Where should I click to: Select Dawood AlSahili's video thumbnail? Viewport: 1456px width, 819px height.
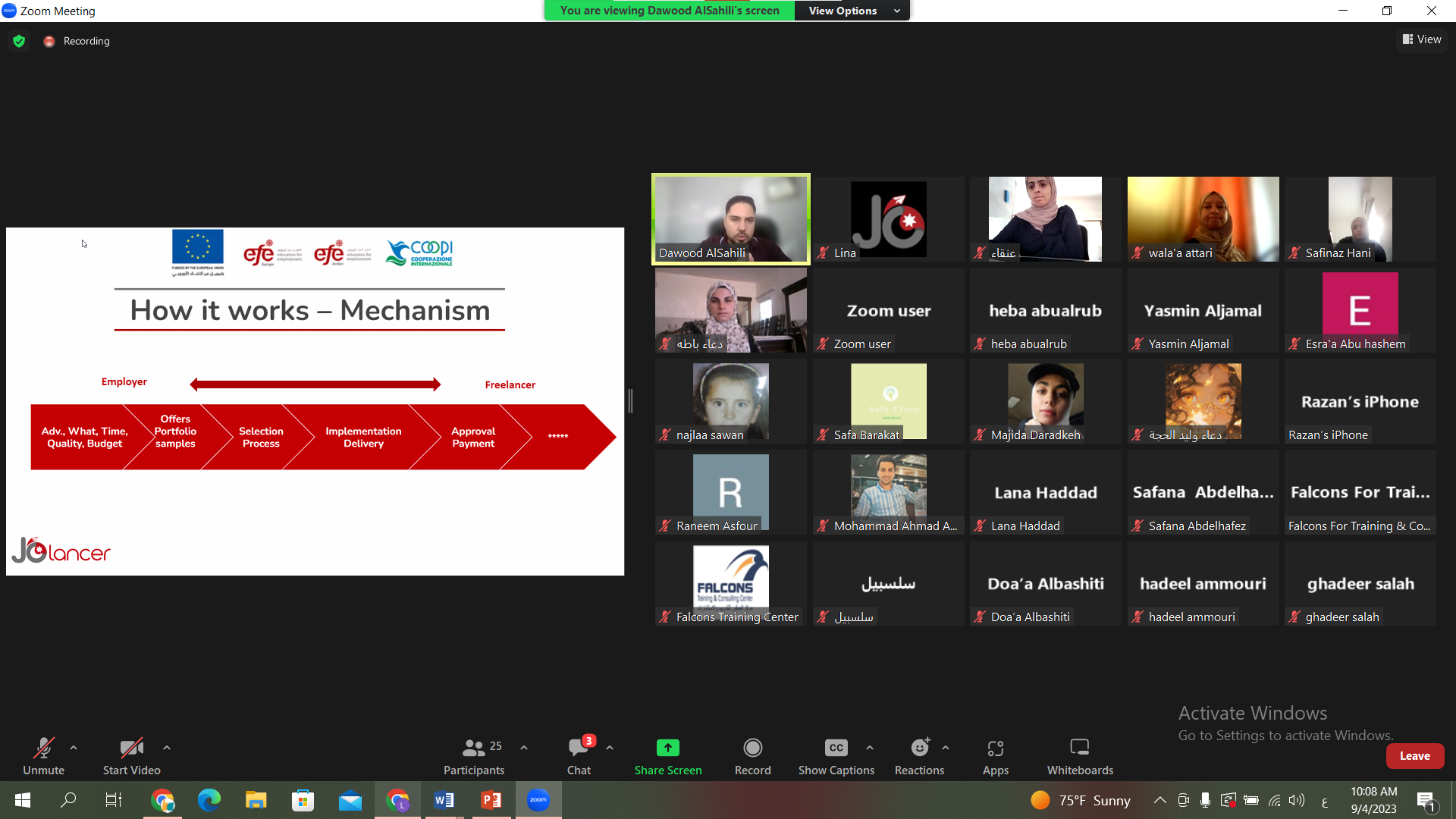coord(730,219)
